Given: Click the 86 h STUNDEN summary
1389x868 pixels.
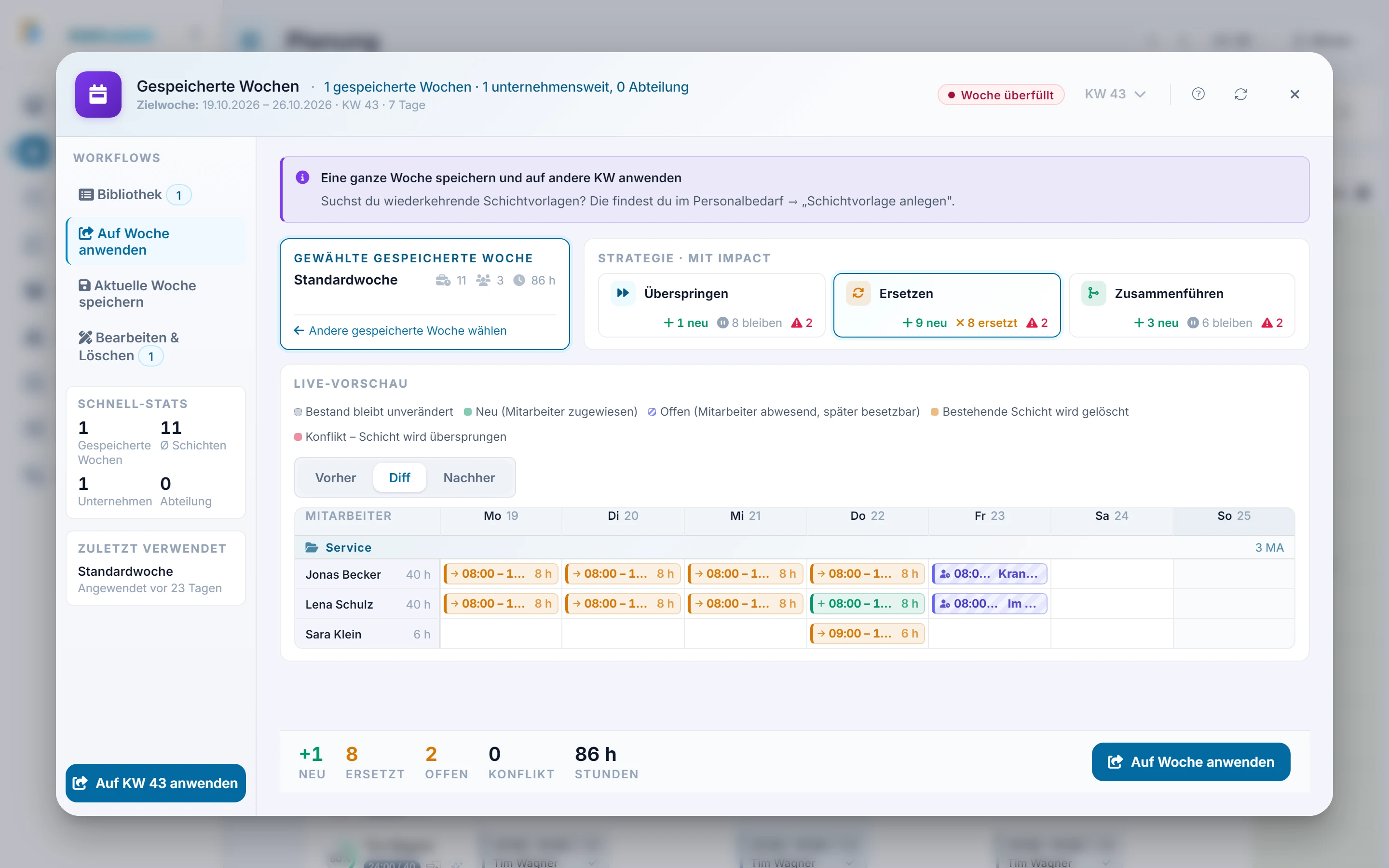Looking at the screenshot, I should (606, 762).
